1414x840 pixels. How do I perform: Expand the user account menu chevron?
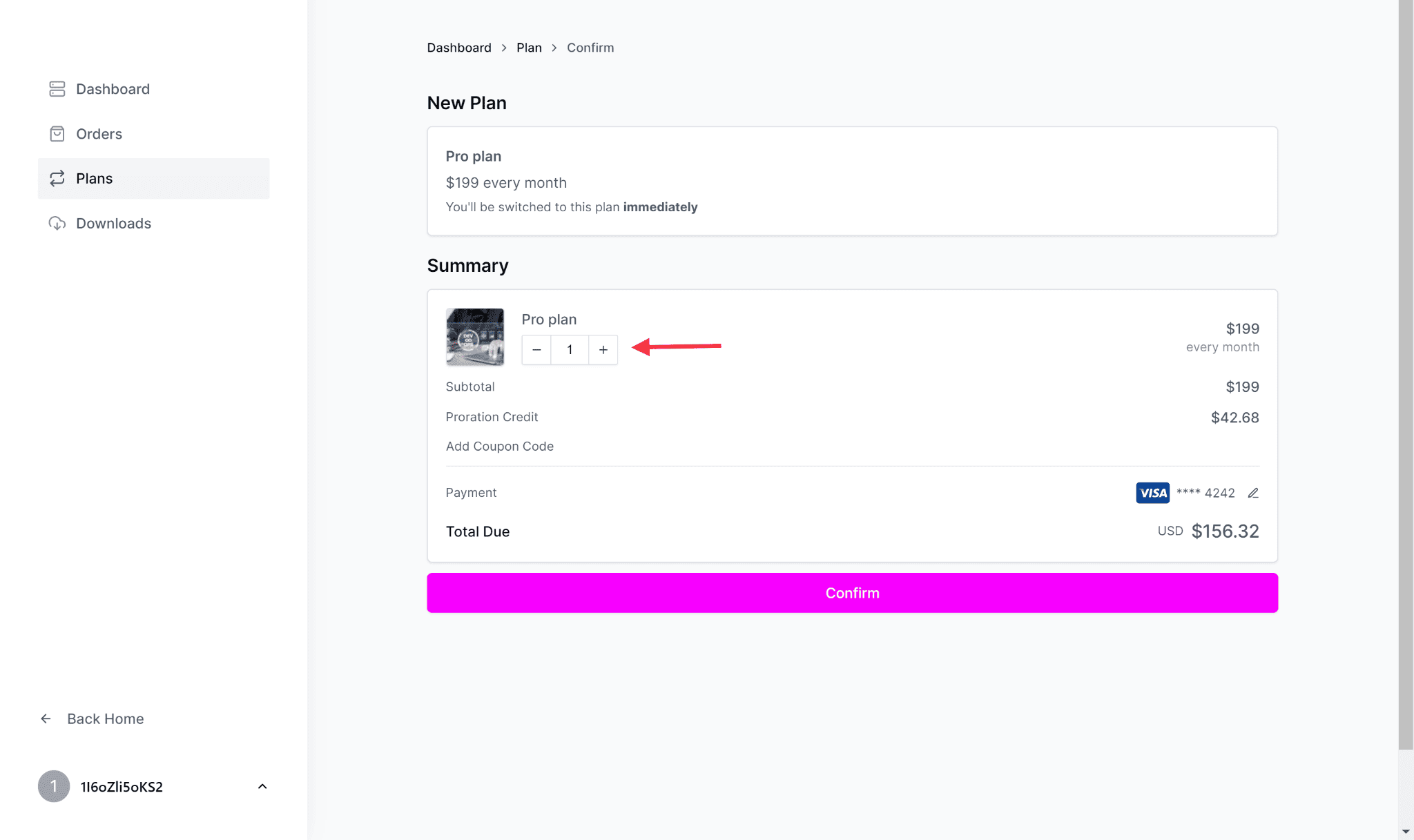click(262, 786)
